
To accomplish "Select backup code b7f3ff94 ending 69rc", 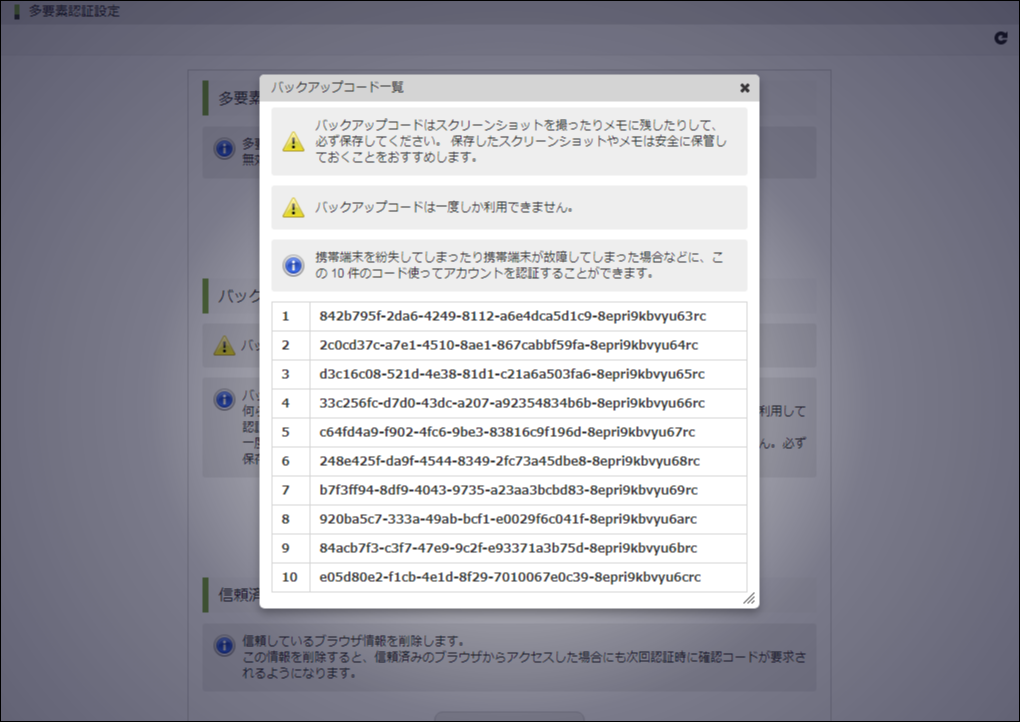I will coord(509,490).
